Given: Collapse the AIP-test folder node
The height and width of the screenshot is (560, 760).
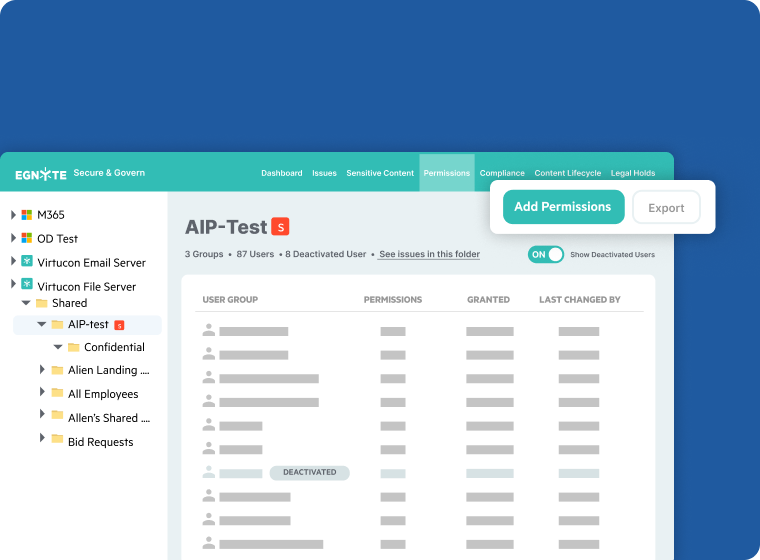Looking at the screenshot, I should 41,325.
